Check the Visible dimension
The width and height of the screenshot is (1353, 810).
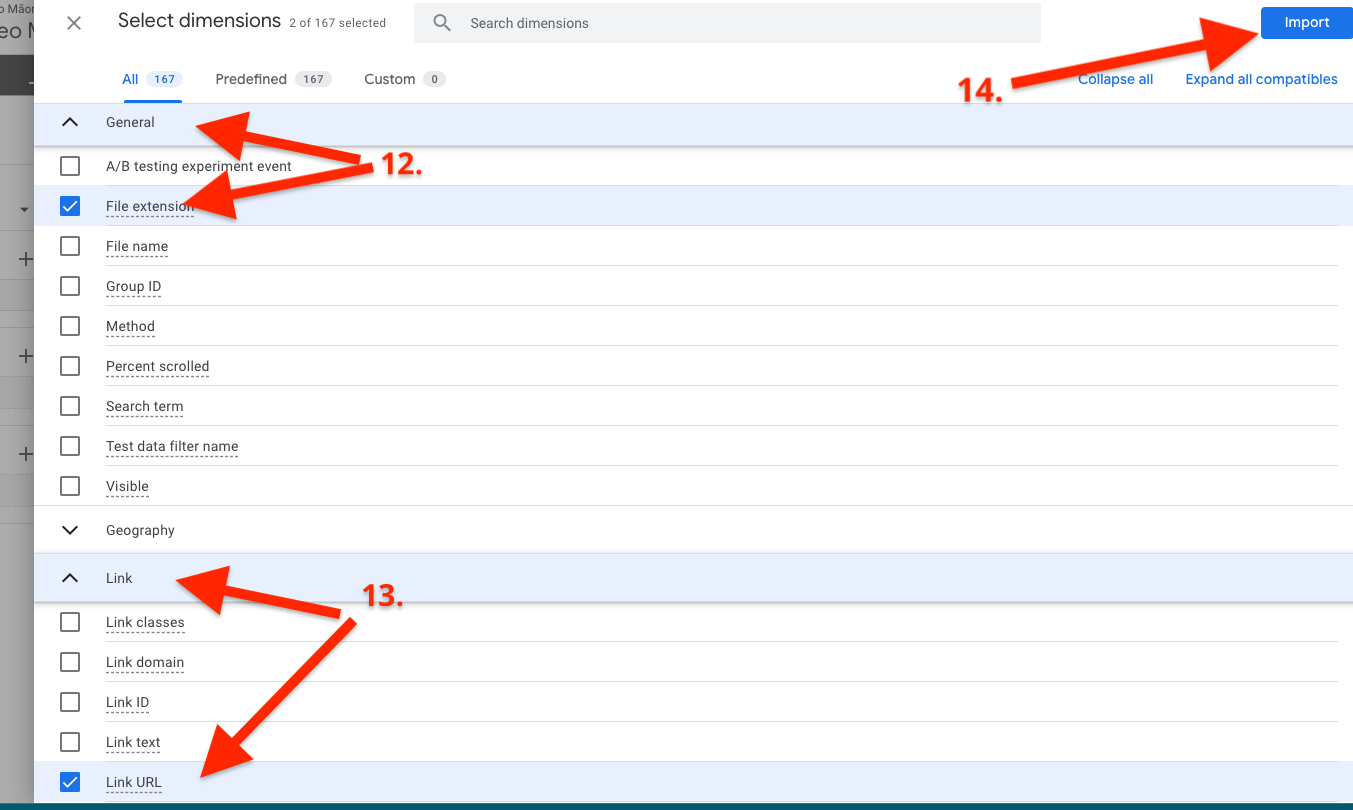point(70,486)
